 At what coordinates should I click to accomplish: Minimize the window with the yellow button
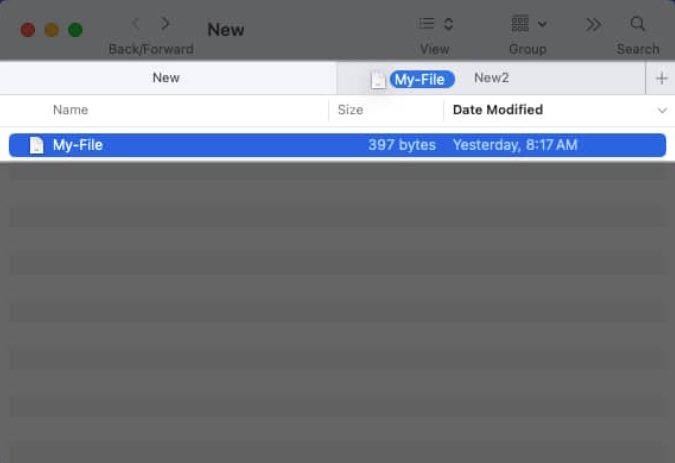pos(51,29)
